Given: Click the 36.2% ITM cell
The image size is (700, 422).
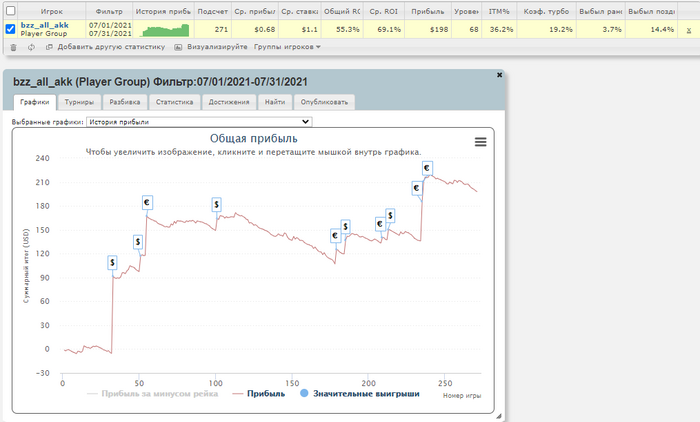Looking at the screenshot, I should click(x=501, y=29).
